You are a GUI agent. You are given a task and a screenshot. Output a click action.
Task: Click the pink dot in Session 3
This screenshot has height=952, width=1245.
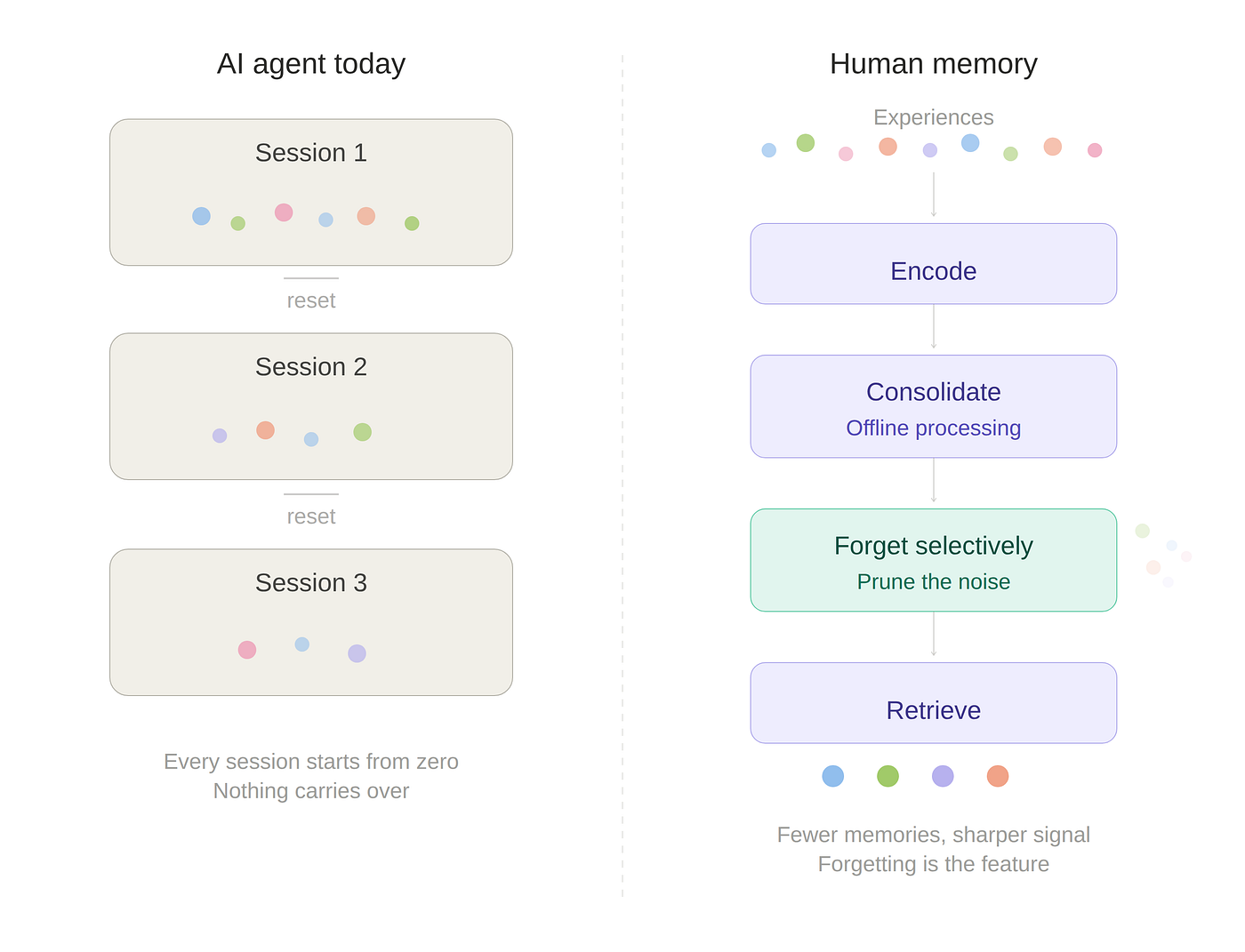point(247,650)
